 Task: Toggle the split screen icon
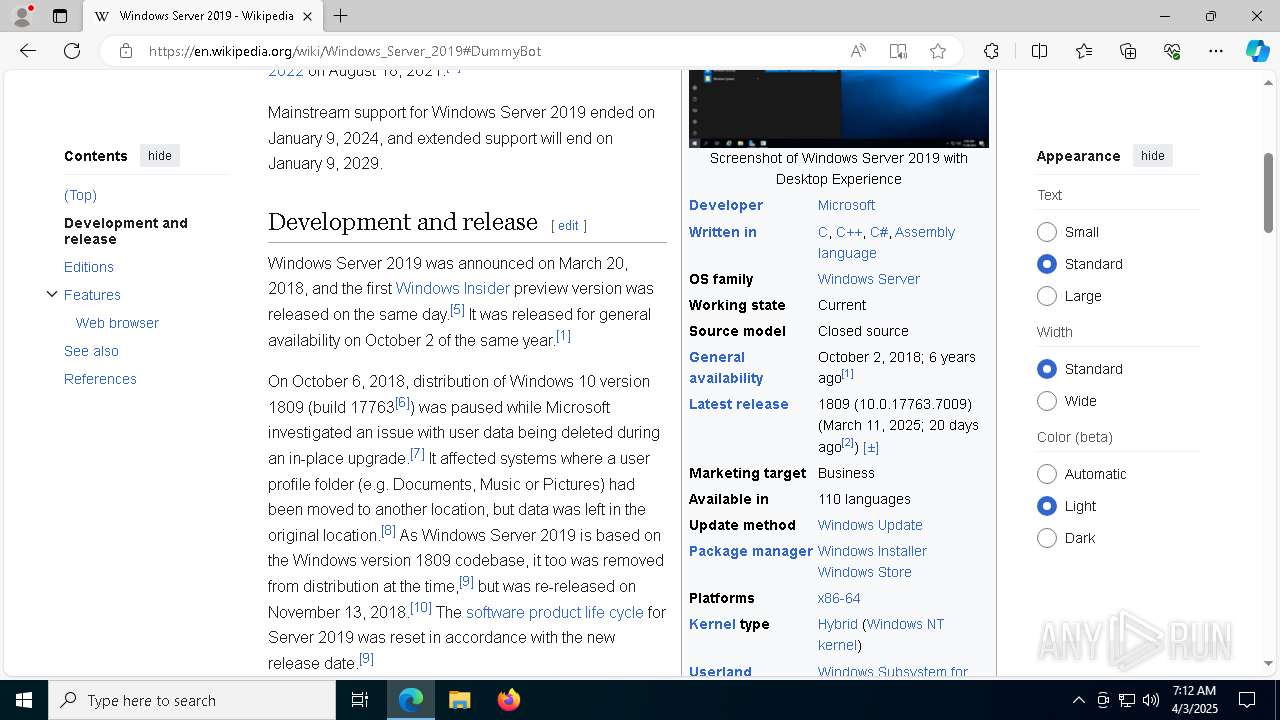coord(1040,51)
